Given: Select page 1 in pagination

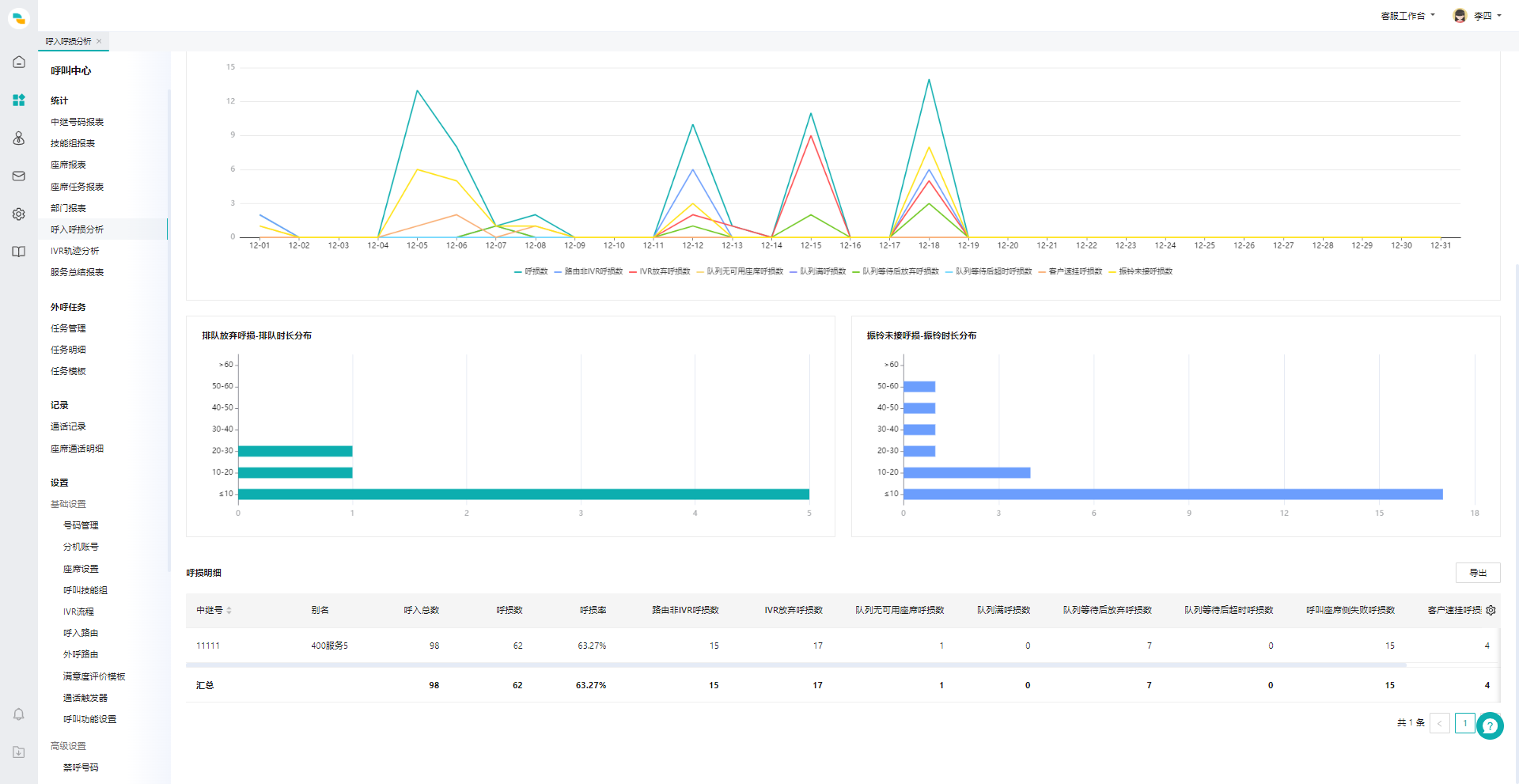Looking at the screenshot, I should pyautogui.click(x=1464, y=723).
